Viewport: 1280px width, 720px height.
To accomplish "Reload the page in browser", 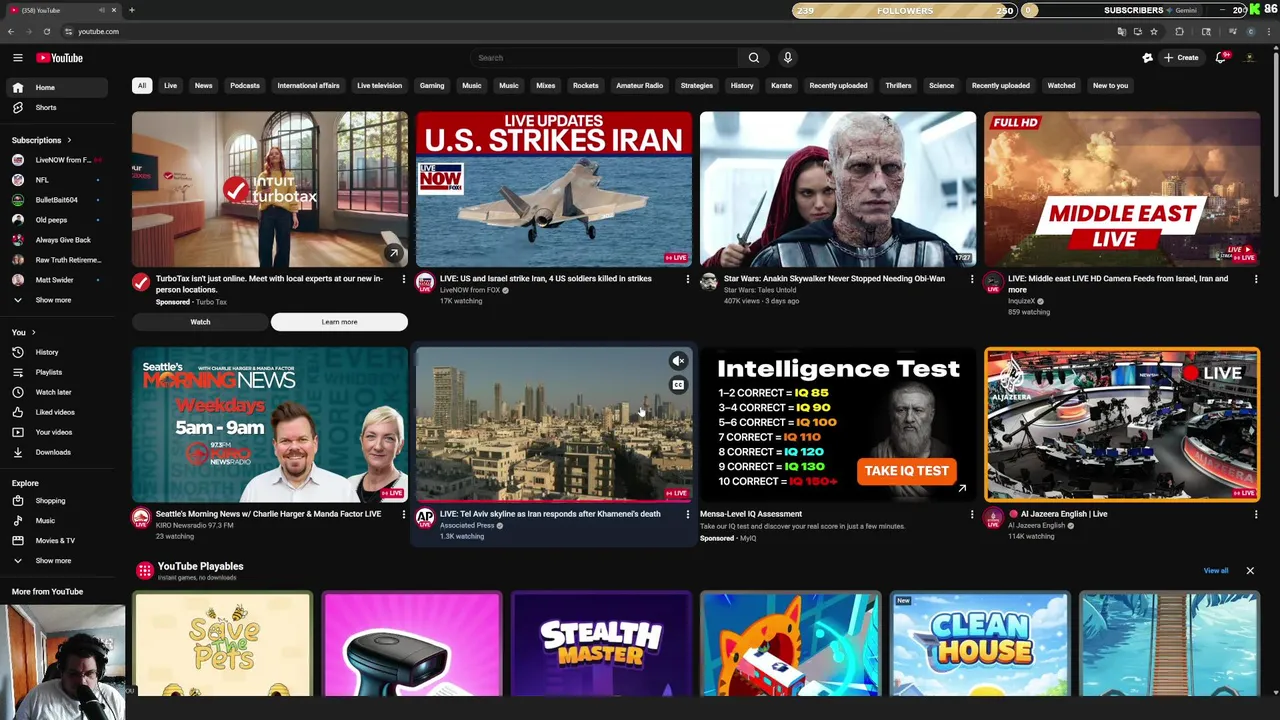I will [x=46, y=31].
